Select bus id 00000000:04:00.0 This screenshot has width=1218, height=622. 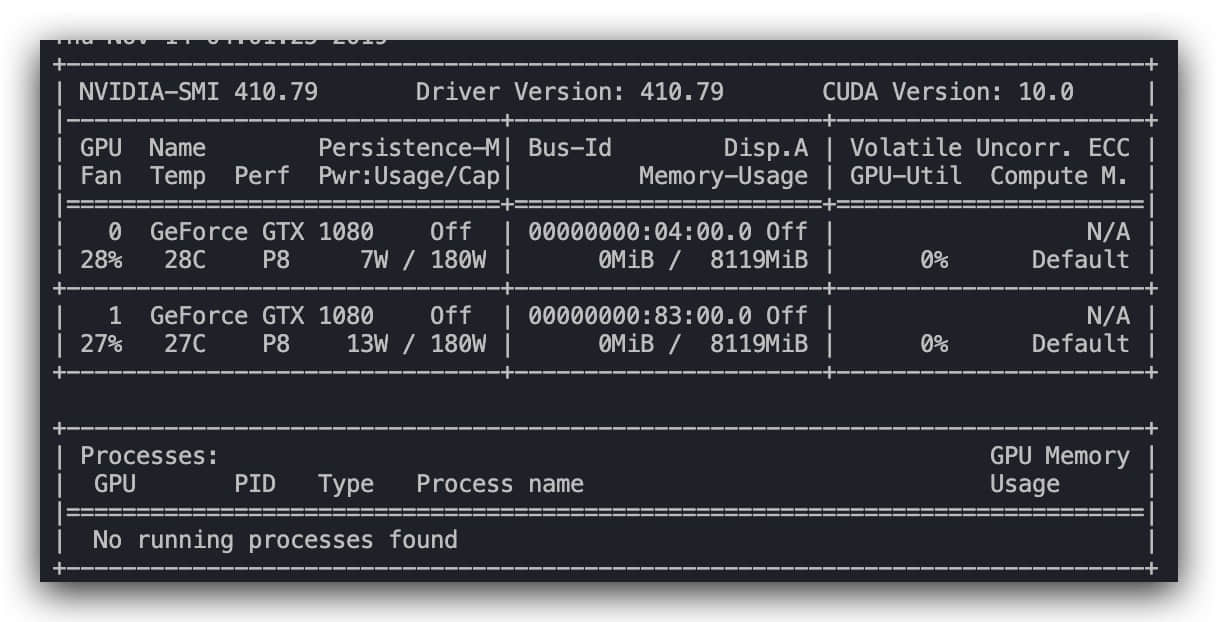tap(640, 232)
